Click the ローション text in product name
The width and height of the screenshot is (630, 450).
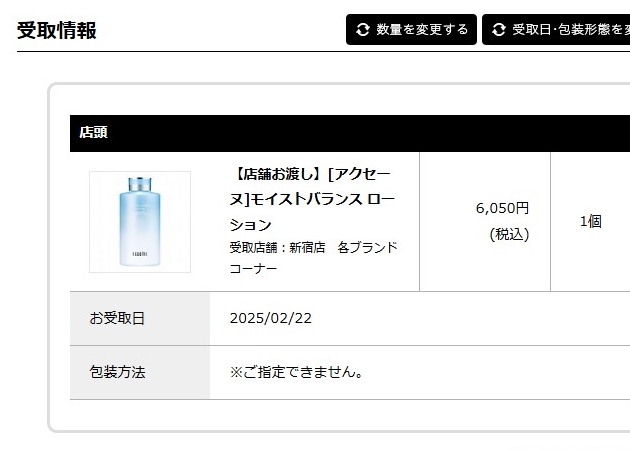[x=250, y=224]
